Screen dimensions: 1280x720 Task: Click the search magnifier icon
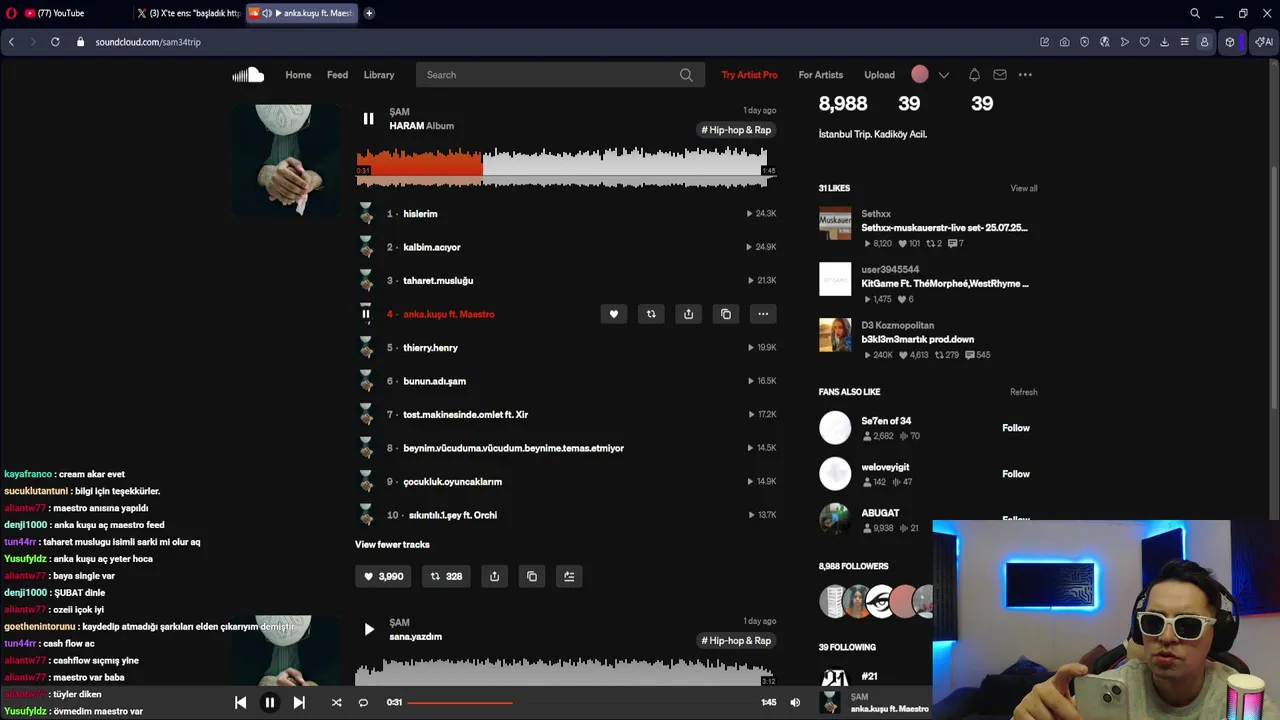[686, 75]
